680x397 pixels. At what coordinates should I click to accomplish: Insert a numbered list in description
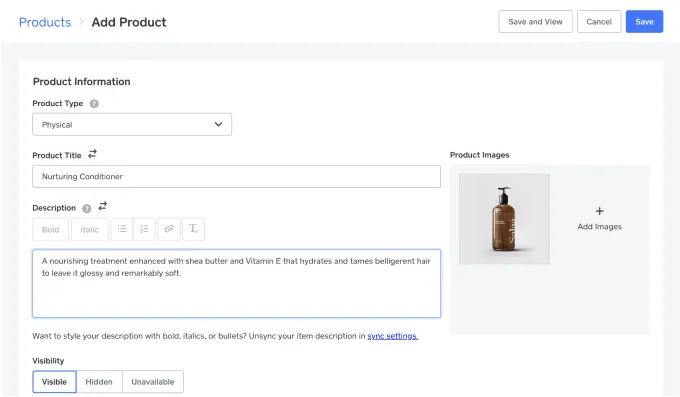tap(144, 229)
